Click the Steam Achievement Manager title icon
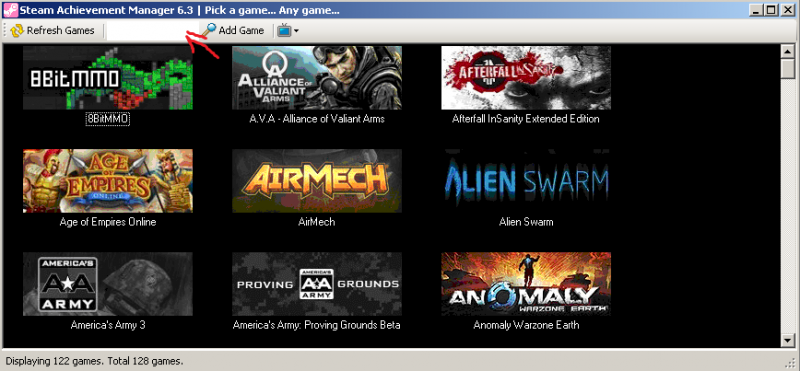Image resolution: width=800 pixels, height=371 pixels. [9, 10]
